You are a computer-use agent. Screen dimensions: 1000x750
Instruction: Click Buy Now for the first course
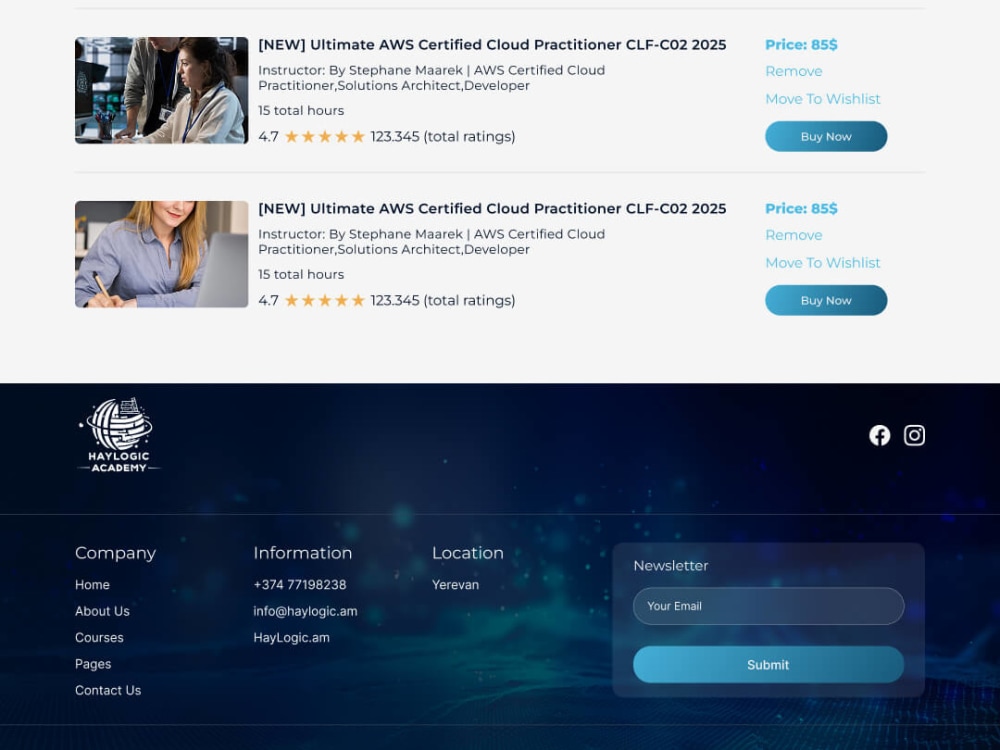(x=826, y=136)
